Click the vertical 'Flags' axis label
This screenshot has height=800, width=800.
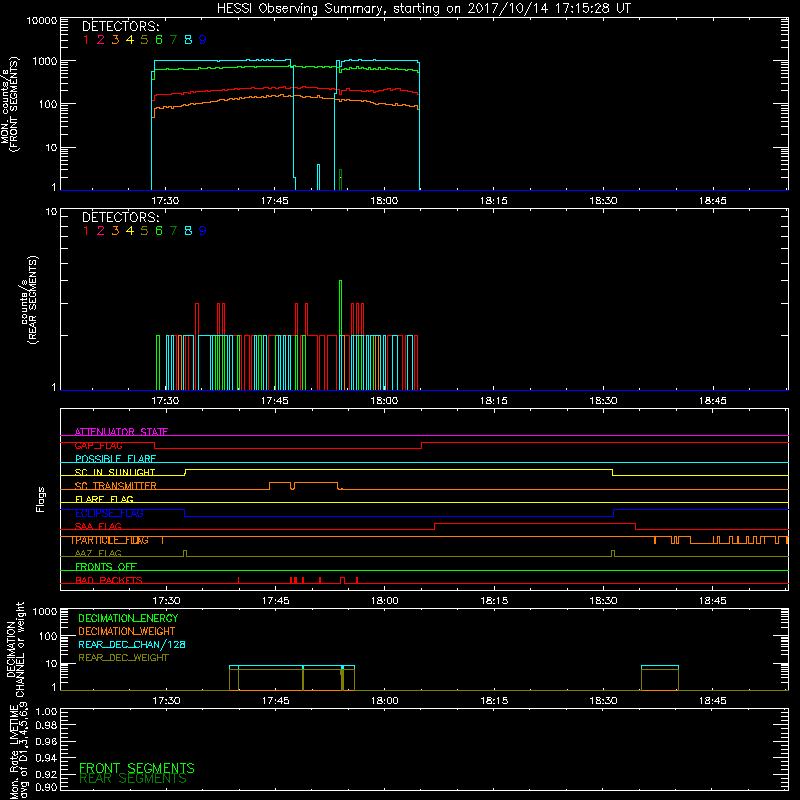pyautogui.click(x=41, y=499)
